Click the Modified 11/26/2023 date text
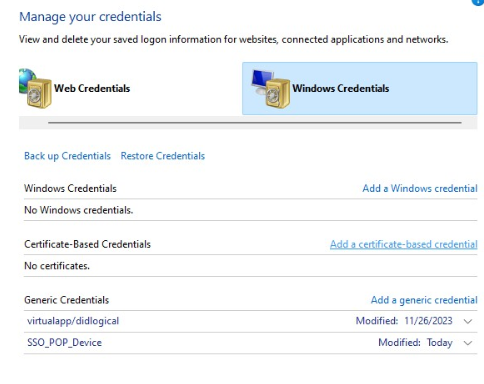The height and width of the screenshot is (384, 484). click(x=404, y=321)
